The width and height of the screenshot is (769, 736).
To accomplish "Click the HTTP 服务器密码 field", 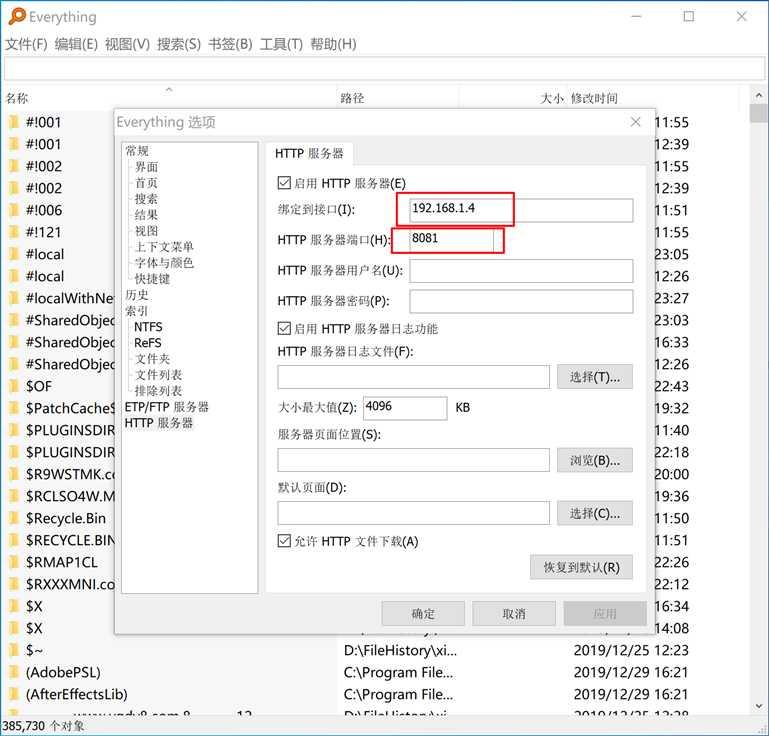I will click(521, 301).
